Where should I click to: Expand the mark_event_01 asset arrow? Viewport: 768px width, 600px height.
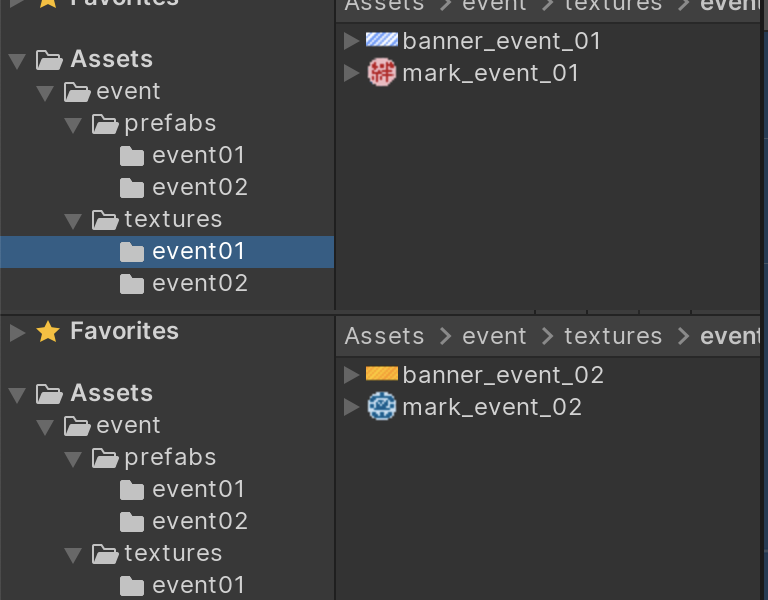(351, 73)
